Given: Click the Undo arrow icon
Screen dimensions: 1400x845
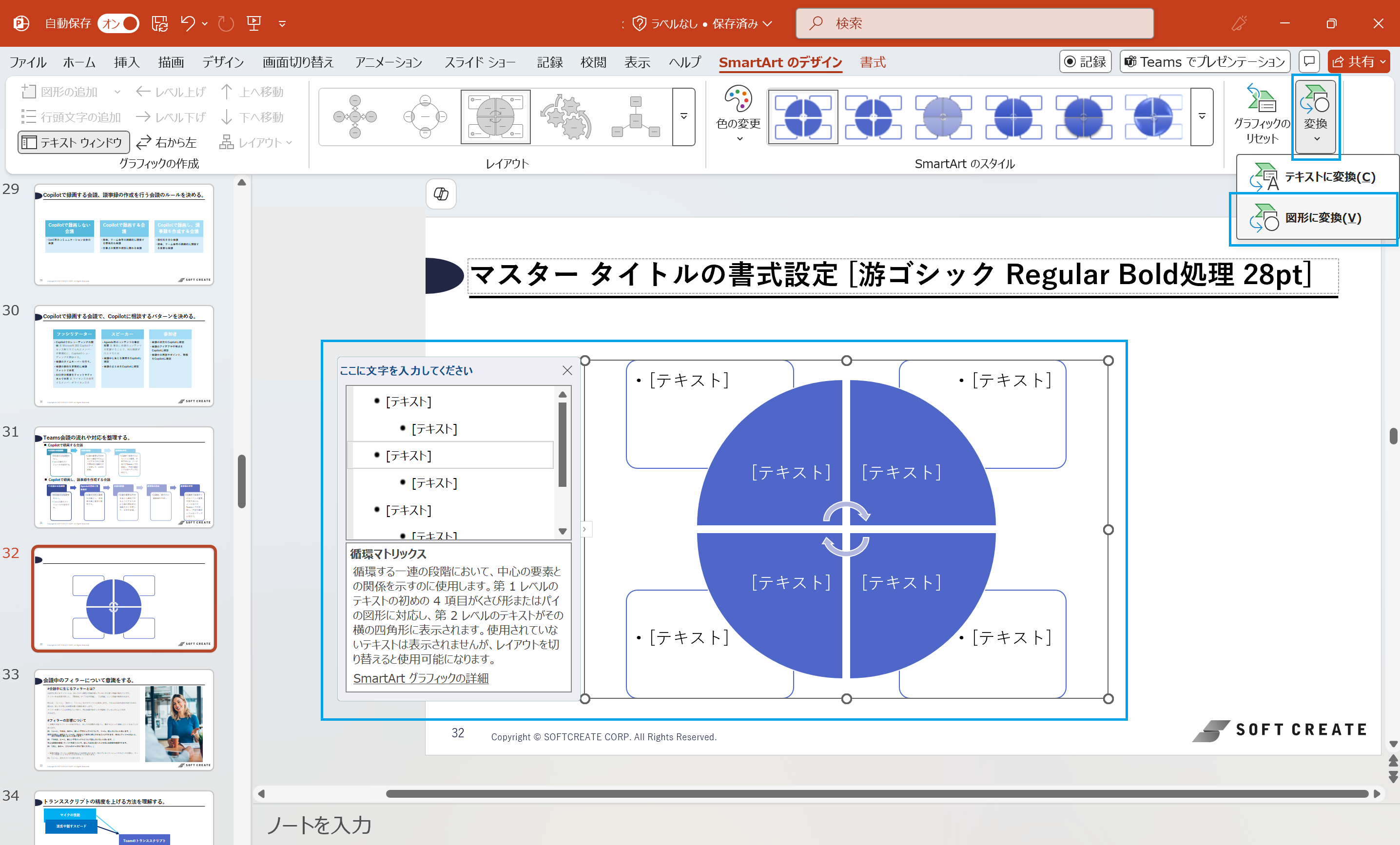Looking at the screenshot, I should click(188, 23).
